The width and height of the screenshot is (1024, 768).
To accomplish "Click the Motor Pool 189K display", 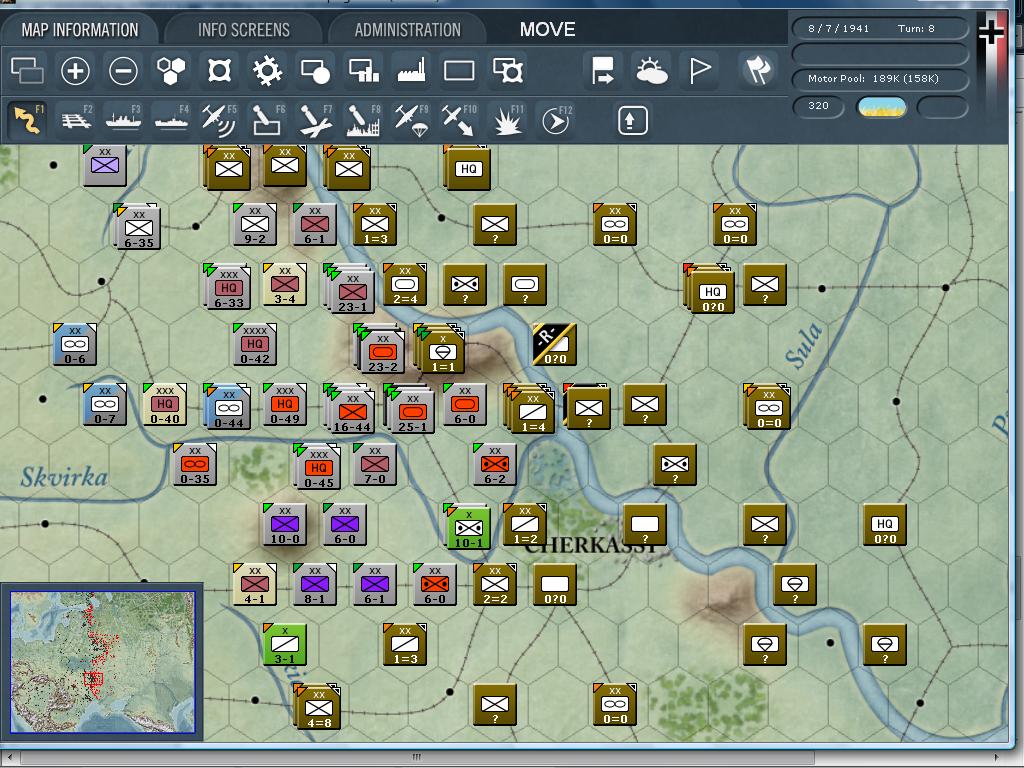I will click(880, 79).
